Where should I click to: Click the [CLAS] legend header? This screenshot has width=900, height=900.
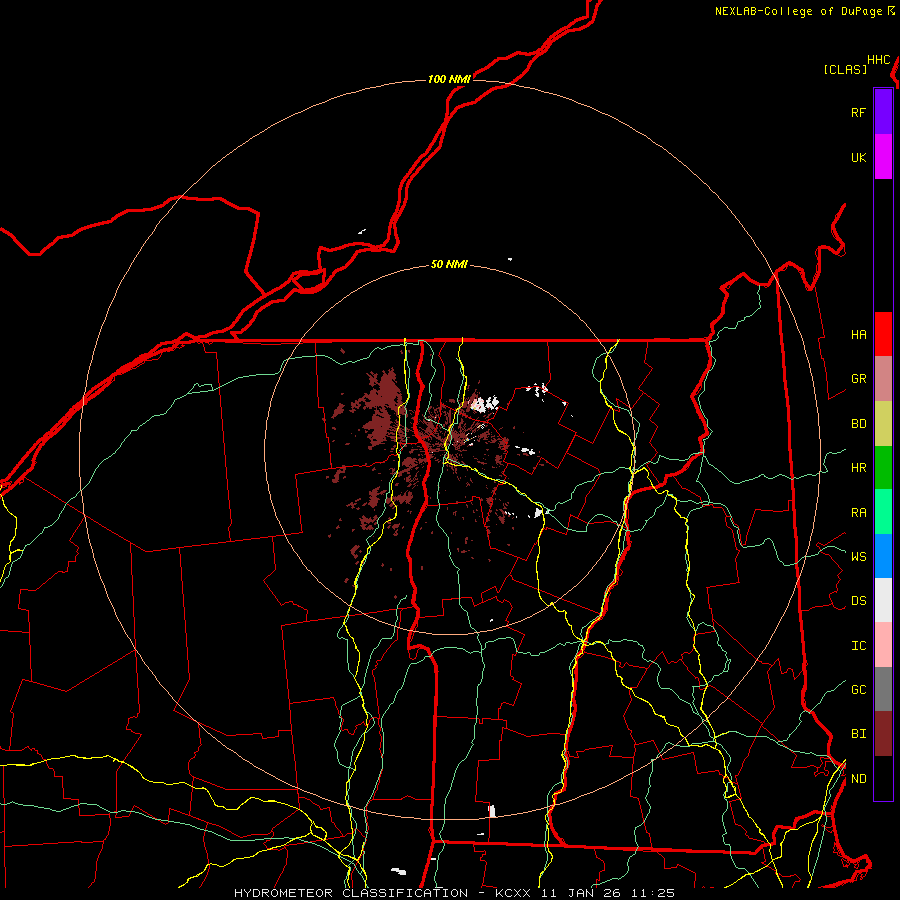pyautogui.click(x=845, y=69)
